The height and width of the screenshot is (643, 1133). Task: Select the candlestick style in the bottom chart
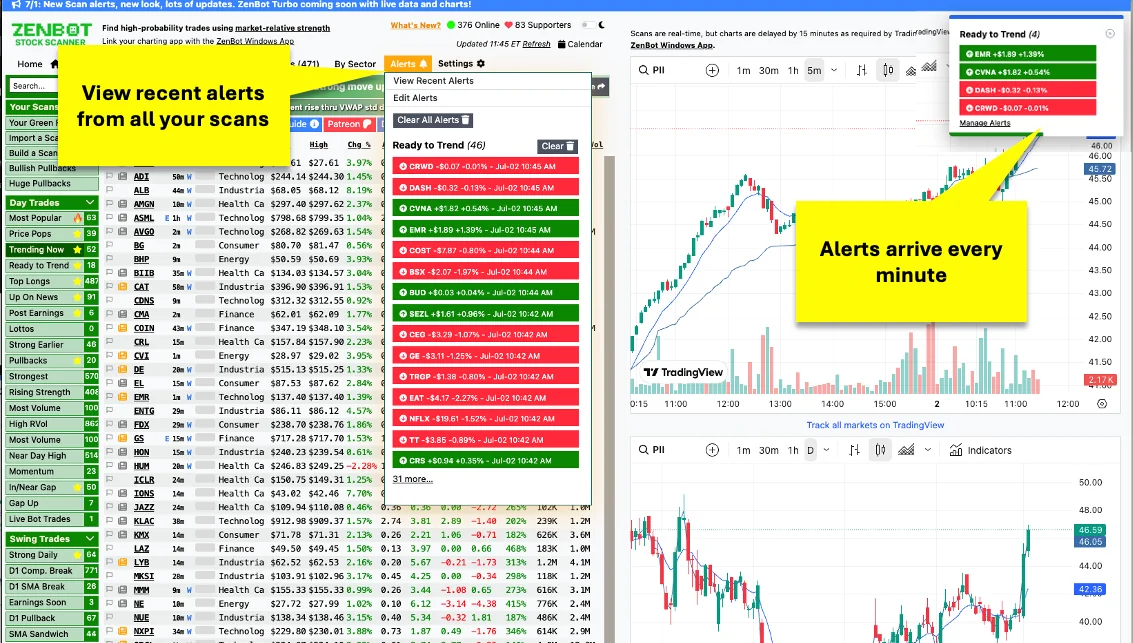880,450
